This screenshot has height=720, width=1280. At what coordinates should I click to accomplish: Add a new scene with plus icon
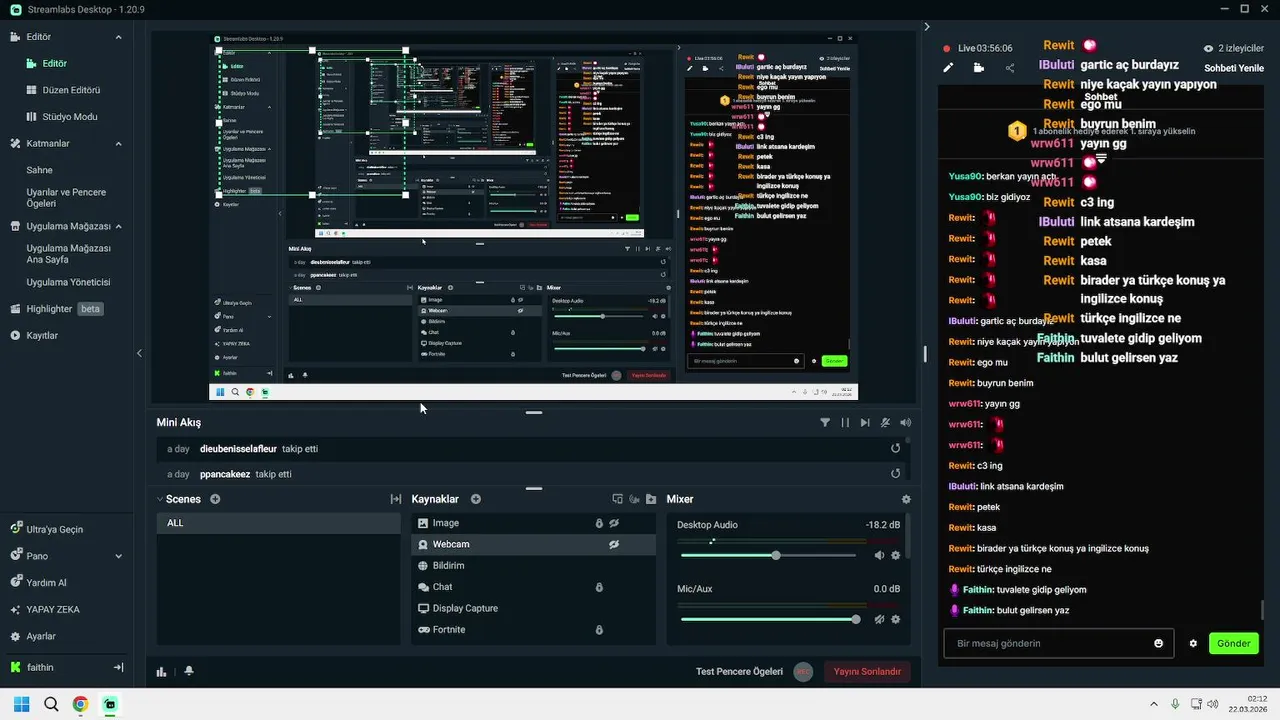click(x=215, y=499)
